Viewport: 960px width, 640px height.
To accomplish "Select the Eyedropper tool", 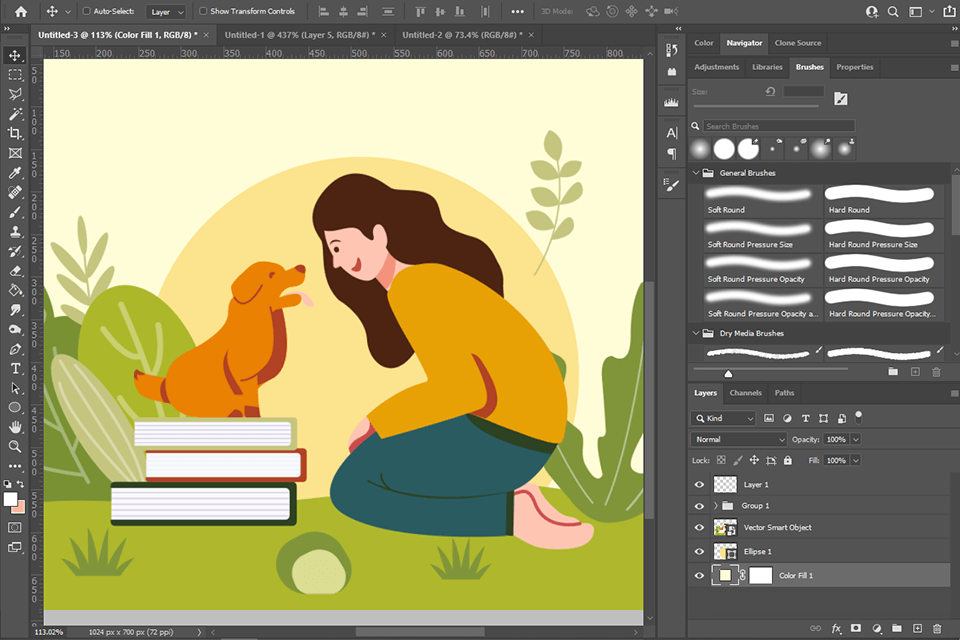I will pos(15,173).
